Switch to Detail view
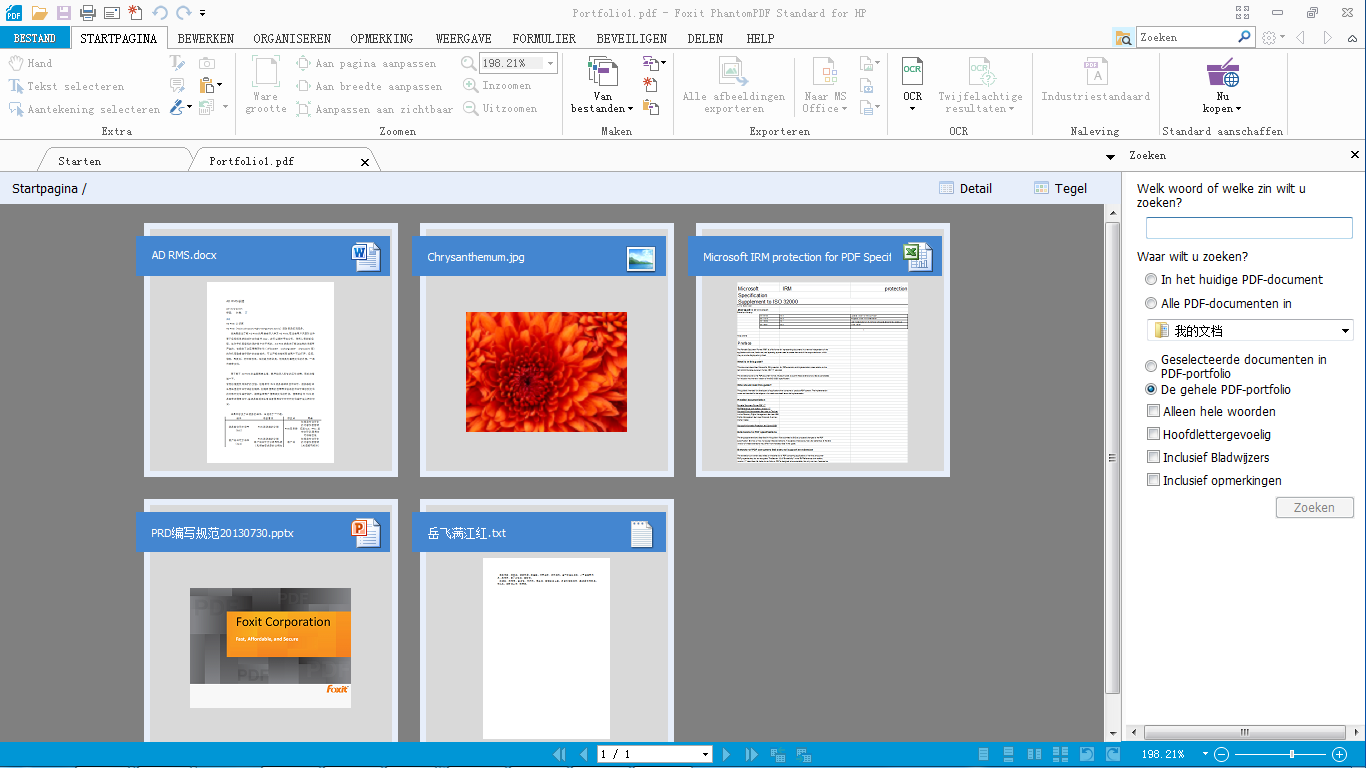Screen dimensions: 1366x768 click(x=966, y=188)
